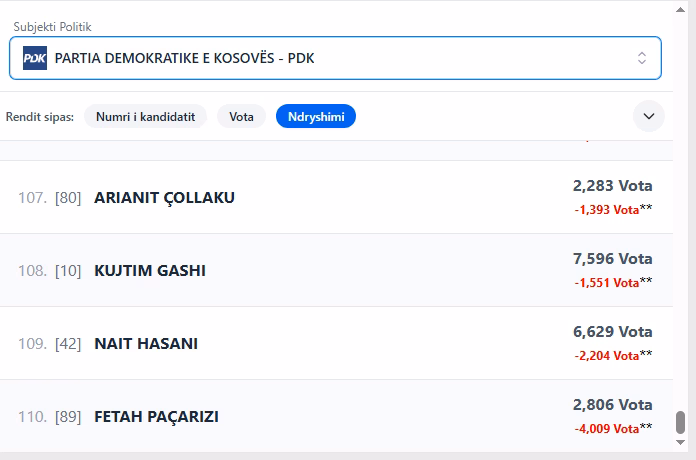
Task: Click the rank 108. number
Action: [x=32, y=271]
